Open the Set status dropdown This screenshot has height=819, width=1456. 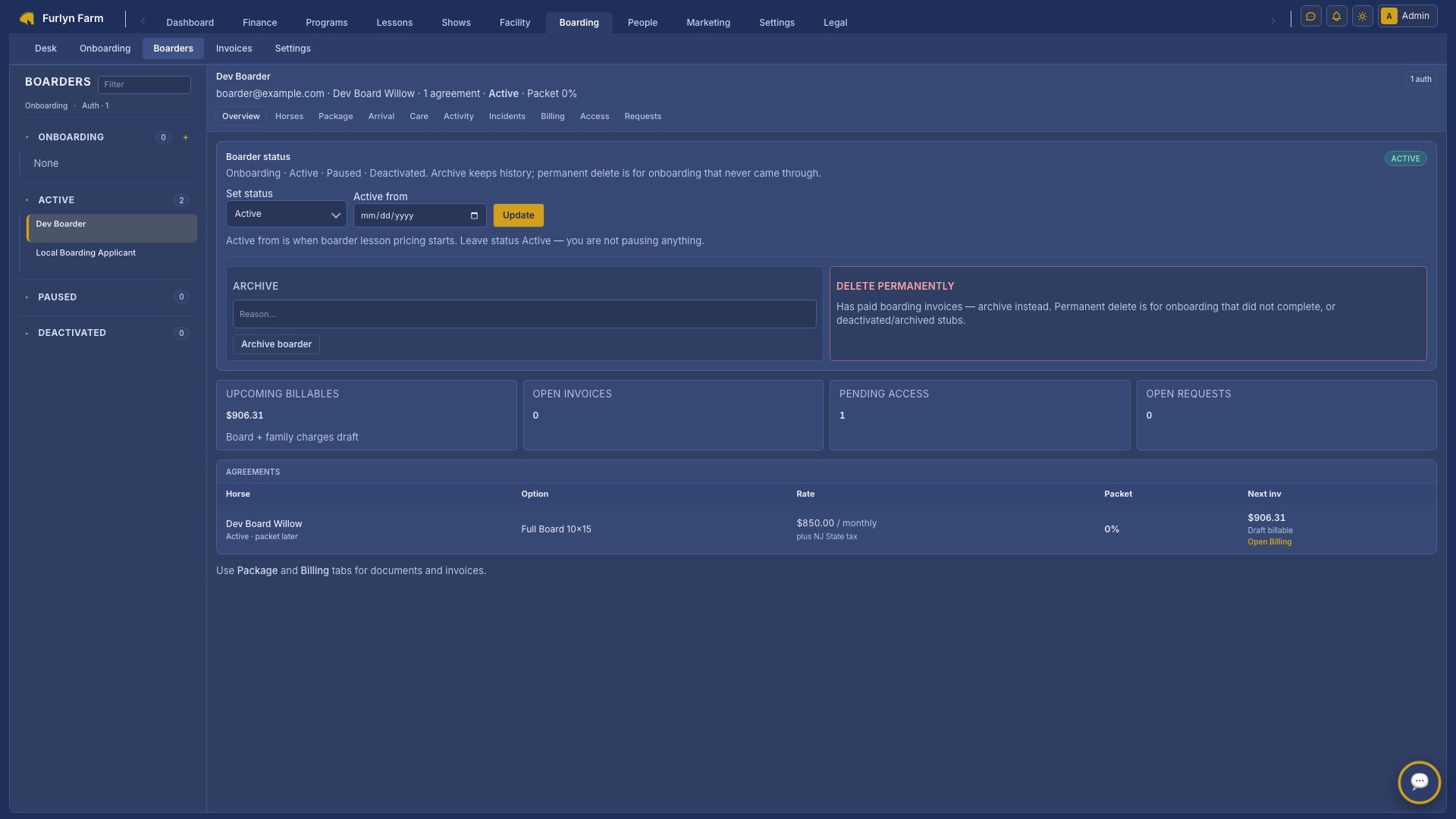pyautogui.click(x=287, y=214)
